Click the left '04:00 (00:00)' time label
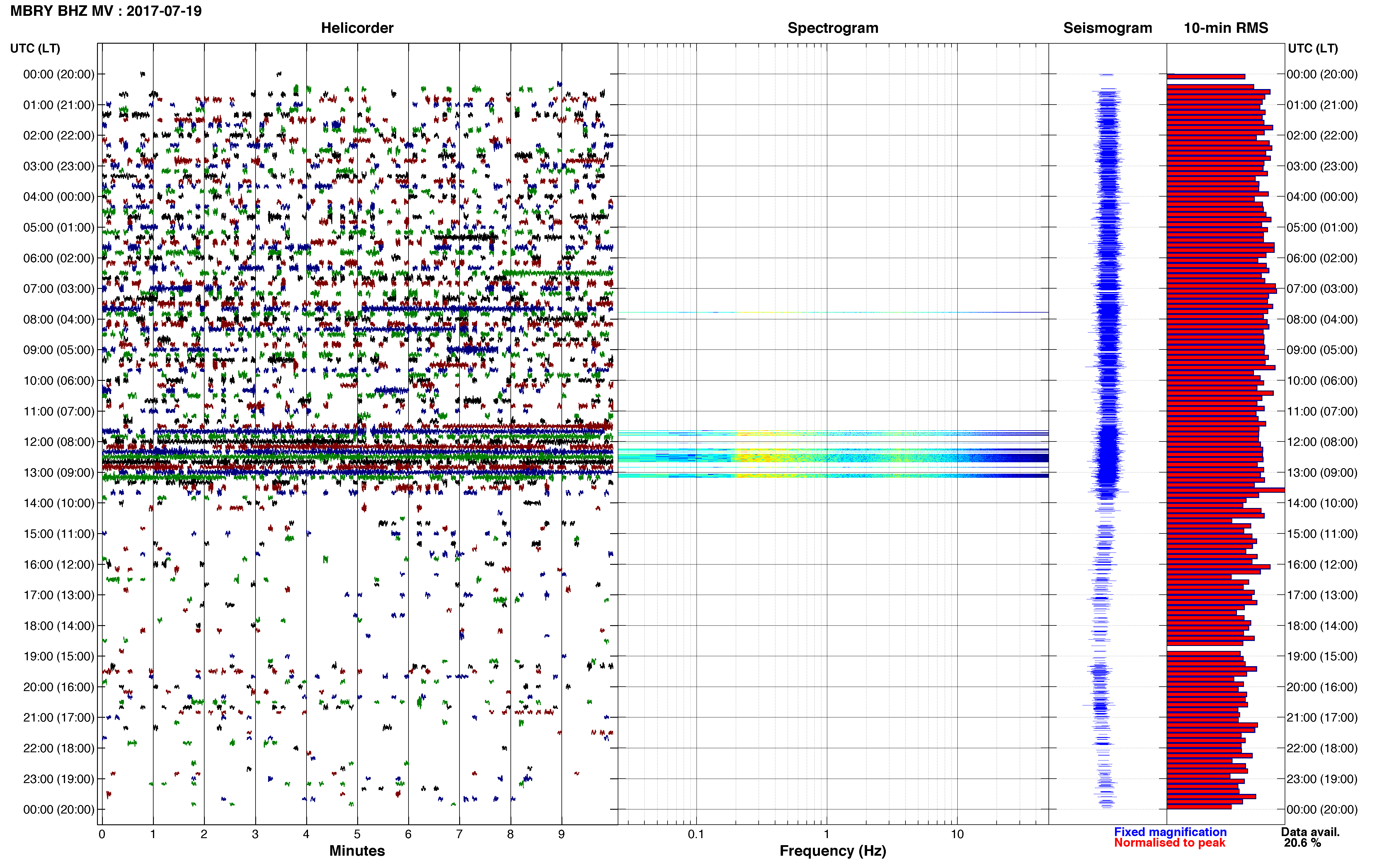This screenshot has height=868, width=1389. pyautogui.click(x=59, y=197)
